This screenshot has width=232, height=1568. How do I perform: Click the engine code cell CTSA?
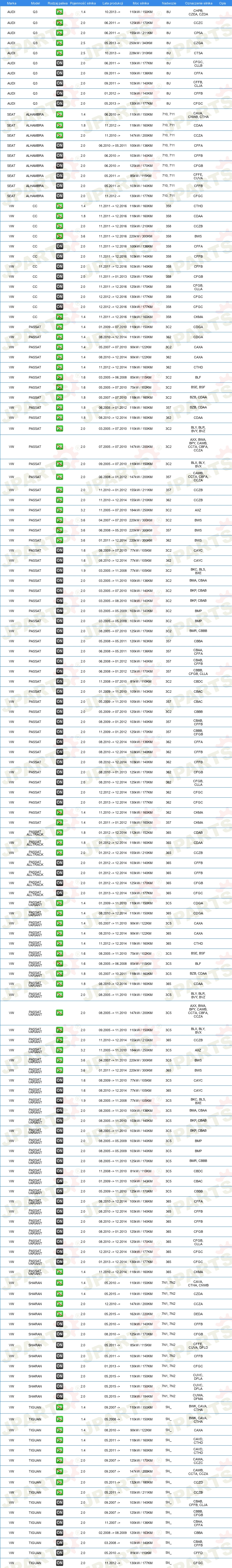coord(198,53)
